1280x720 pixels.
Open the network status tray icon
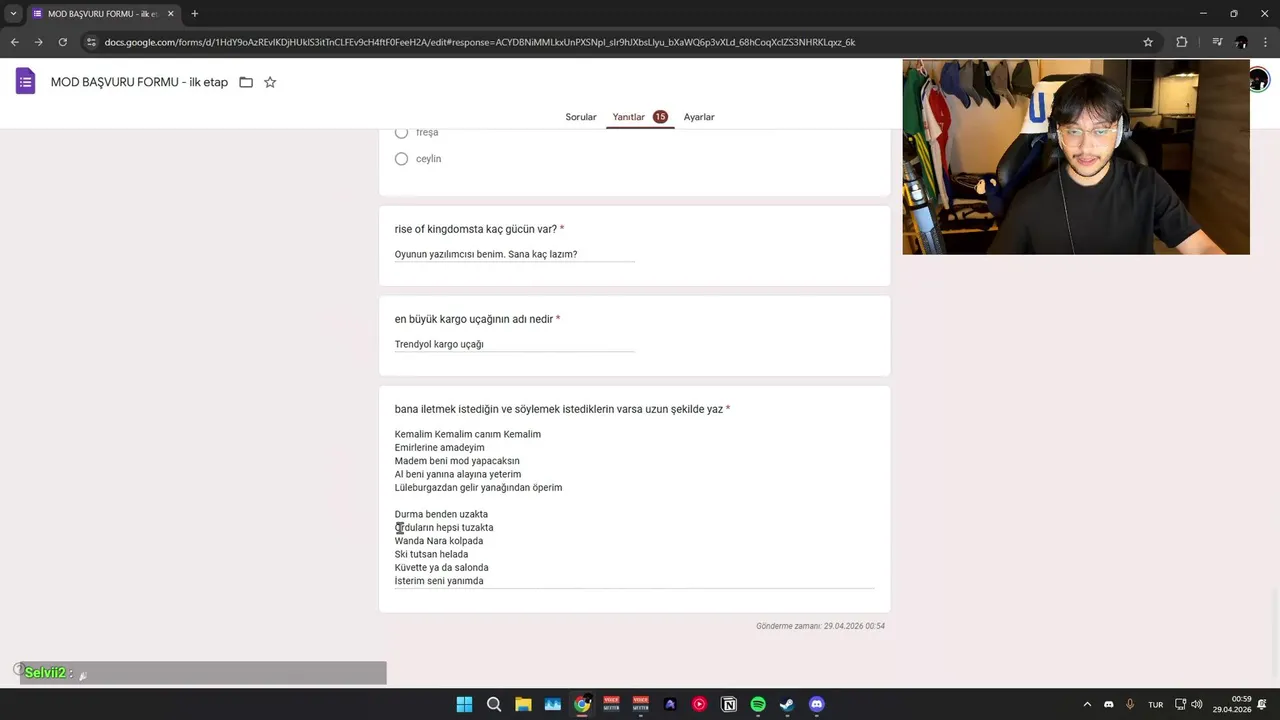(x=1180, y=704)
